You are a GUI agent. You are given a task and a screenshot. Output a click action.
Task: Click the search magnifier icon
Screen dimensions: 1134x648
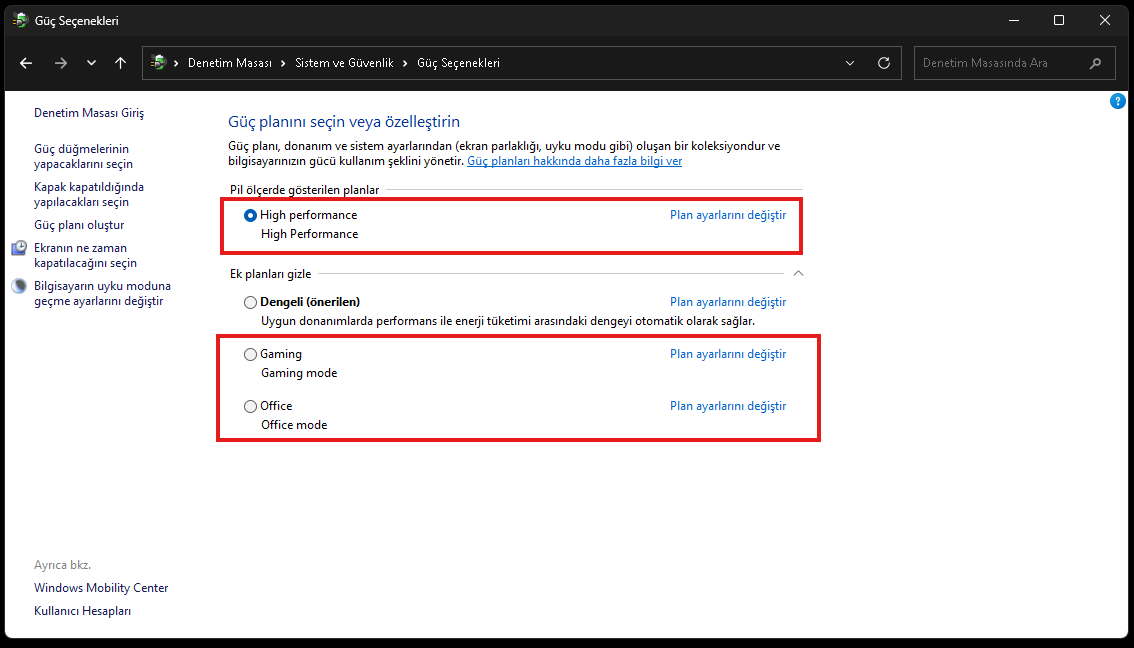1096,63
